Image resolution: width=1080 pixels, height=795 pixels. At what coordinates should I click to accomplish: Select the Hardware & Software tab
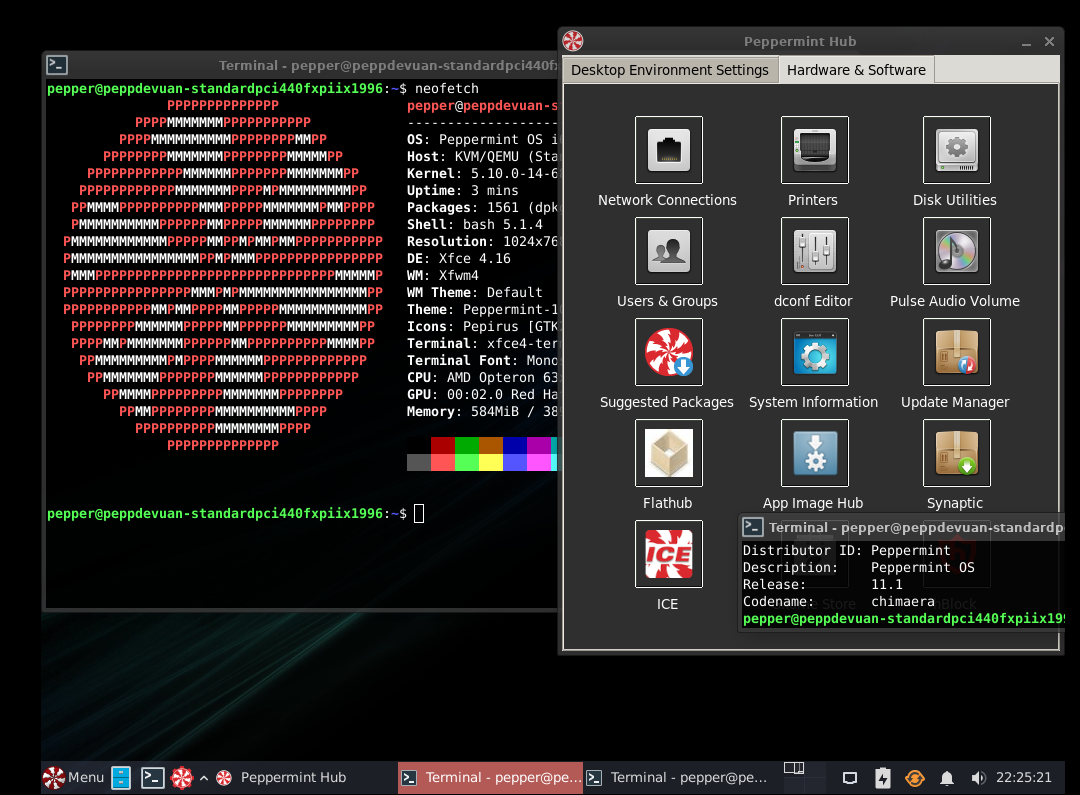(856, 70)
